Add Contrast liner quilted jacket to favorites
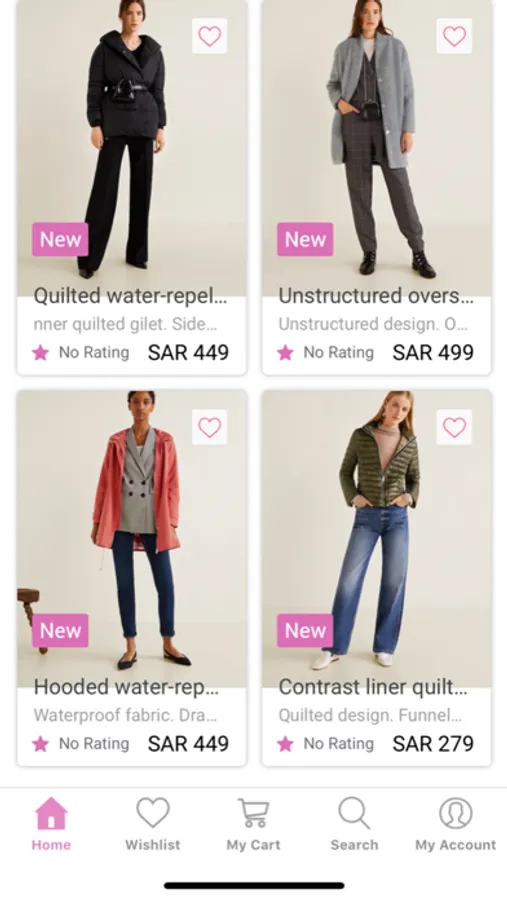 pyautogui.click(x=454, y=427)
